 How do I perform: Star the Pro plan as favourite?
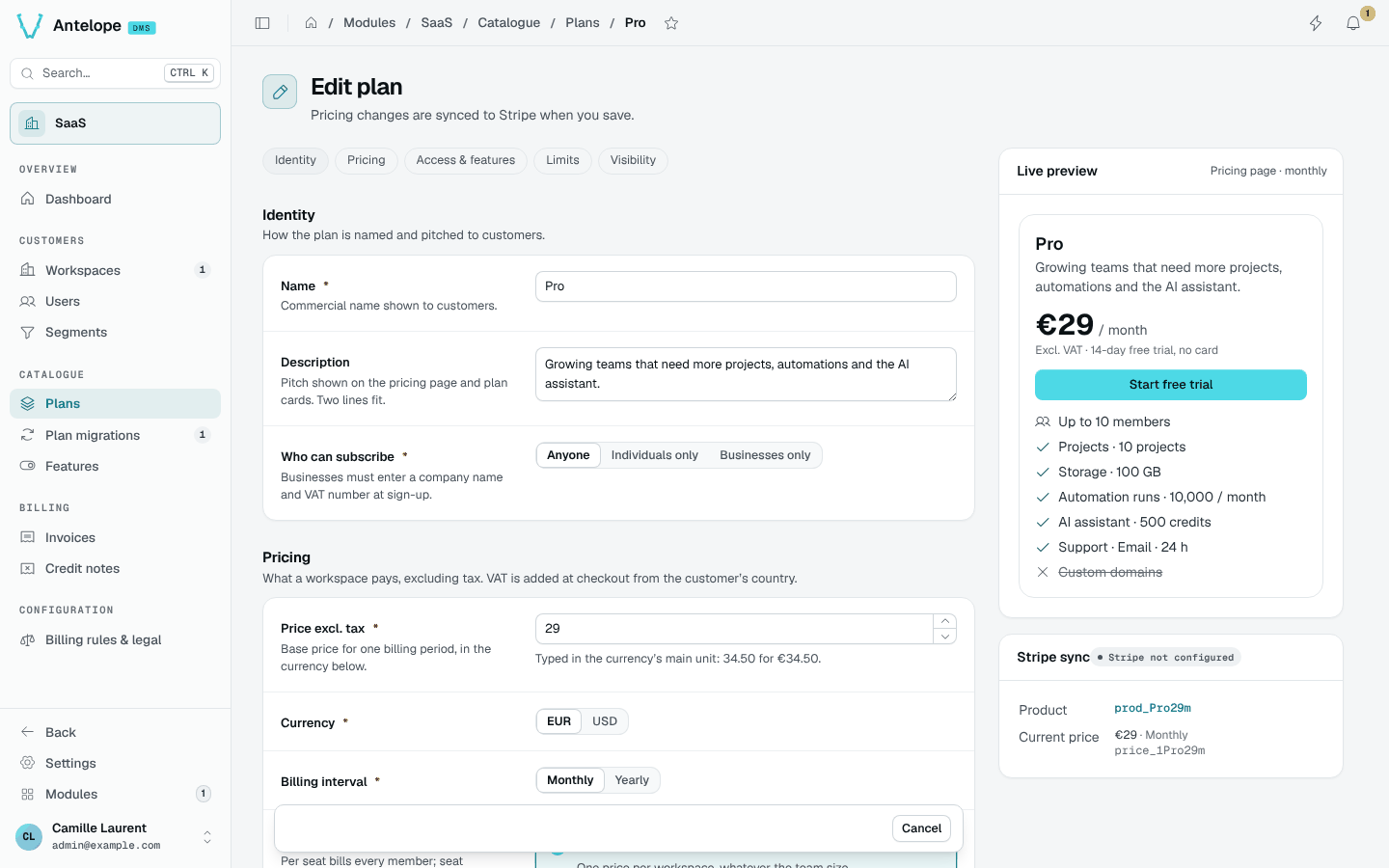(x=671, y=23)
